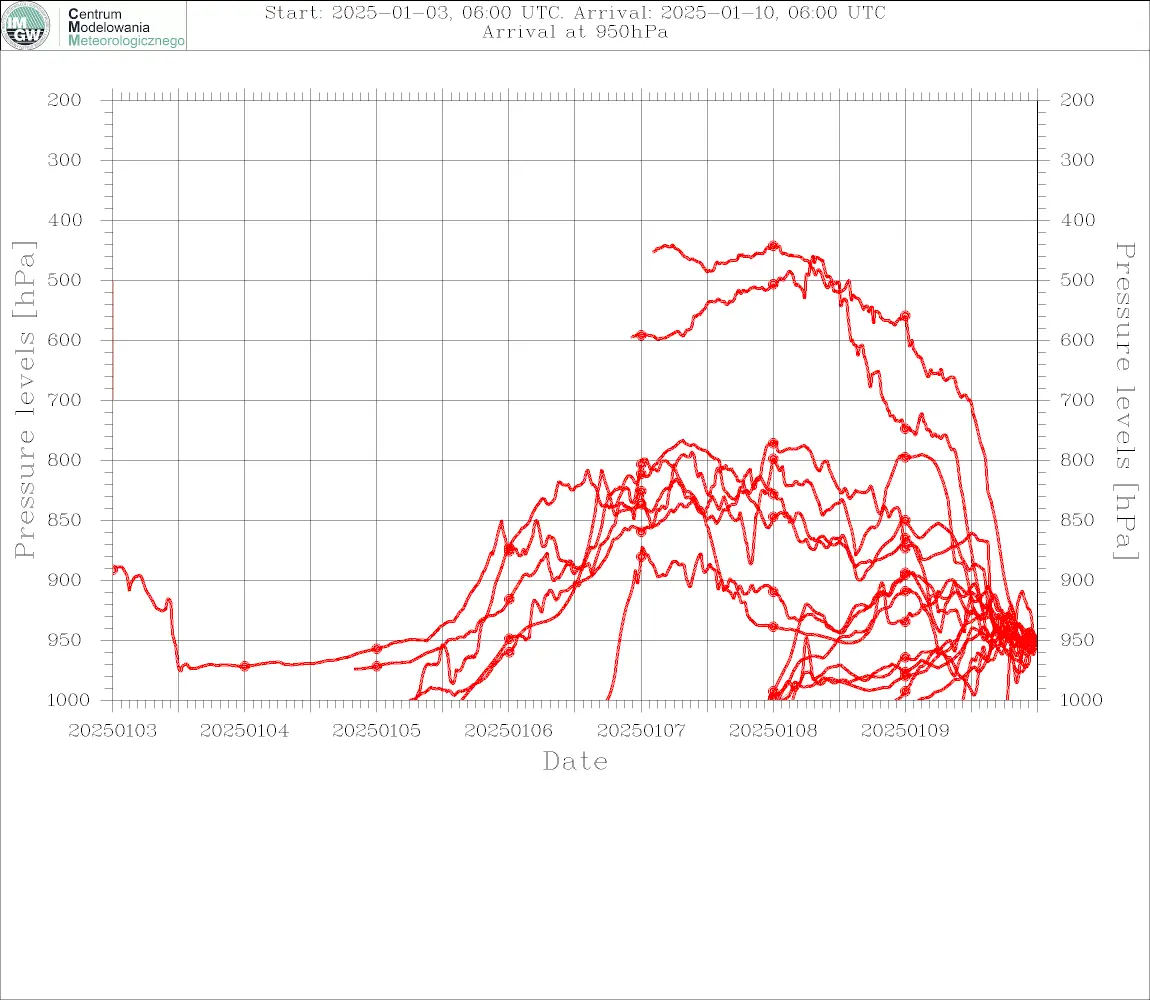
Task: Open the Centrum Modelowania Meteorologicznego link
Action: [125, 27]
